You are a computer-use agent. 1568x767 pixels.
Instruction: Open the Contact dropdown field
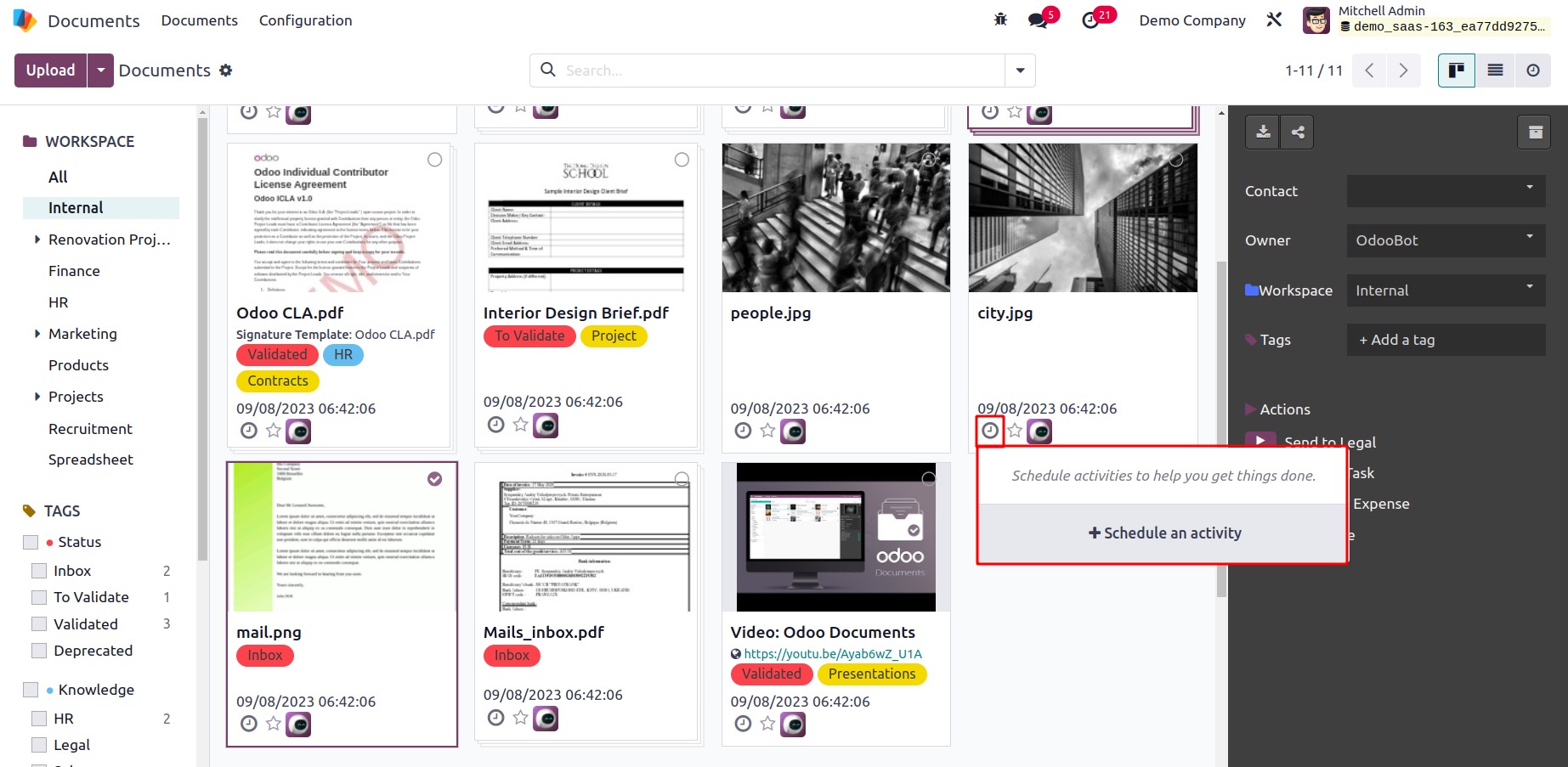[x=1446, y=191]
